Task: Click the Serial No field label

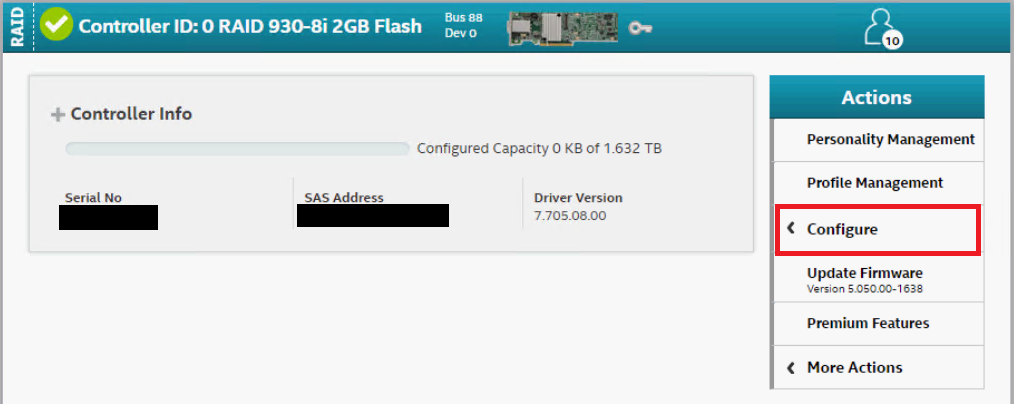Action: 93,198
